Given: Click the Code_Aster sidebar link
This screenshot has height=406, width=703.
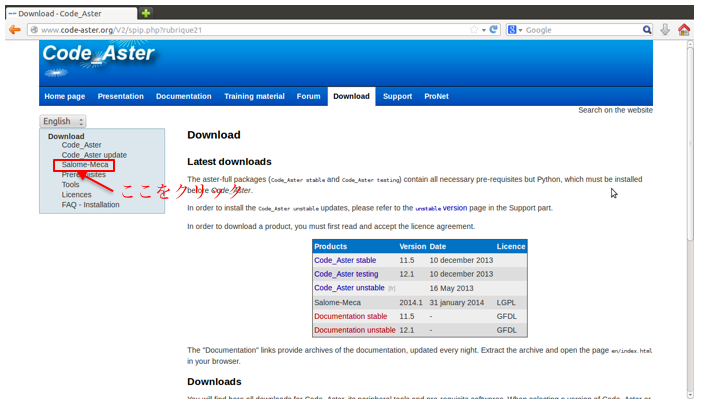Looking at the screenshot, I should pyautogui.click(x=81, y=145).
